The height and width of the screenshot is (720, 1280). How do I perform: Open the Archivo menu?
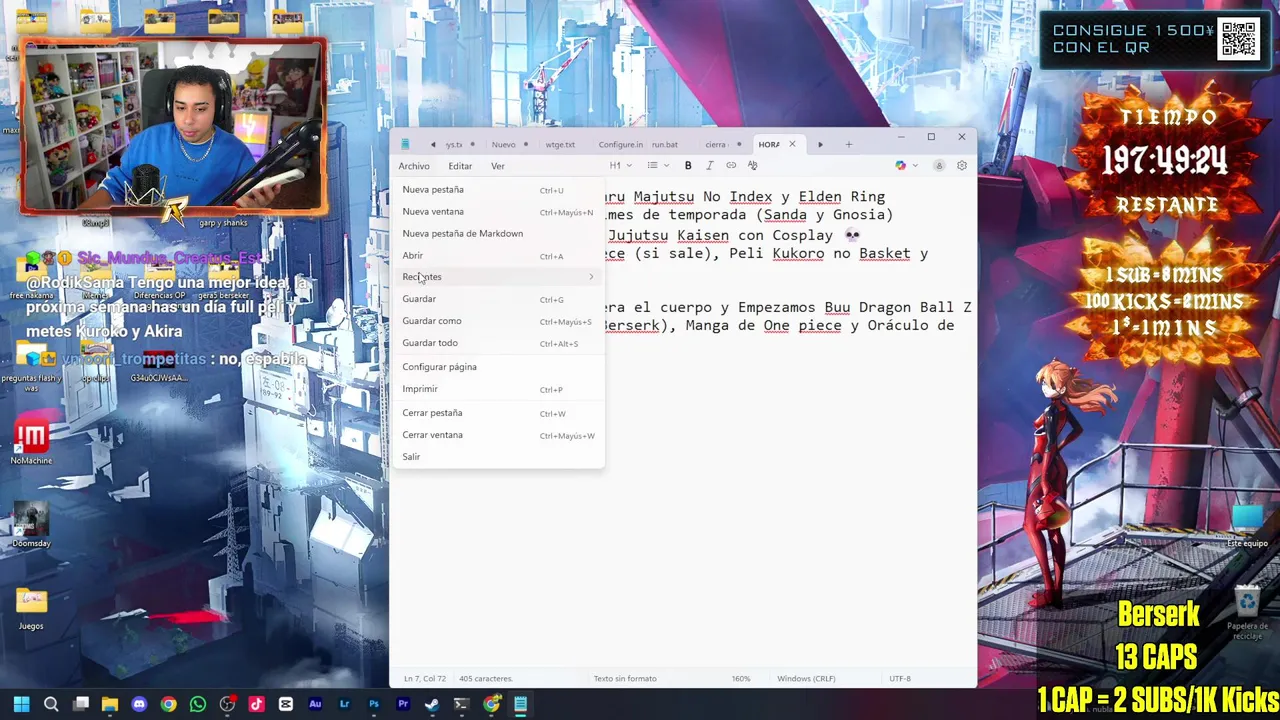(414, 166)
